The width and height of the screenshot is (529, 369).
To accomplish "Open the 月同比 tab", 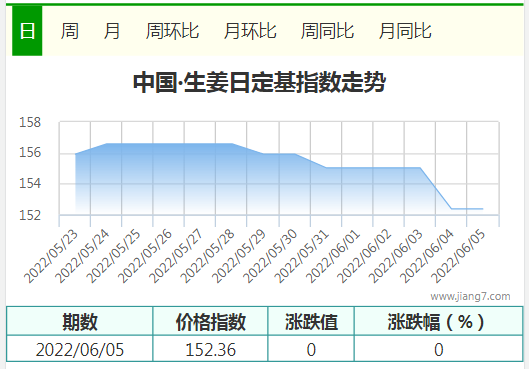I will point(405,31).
